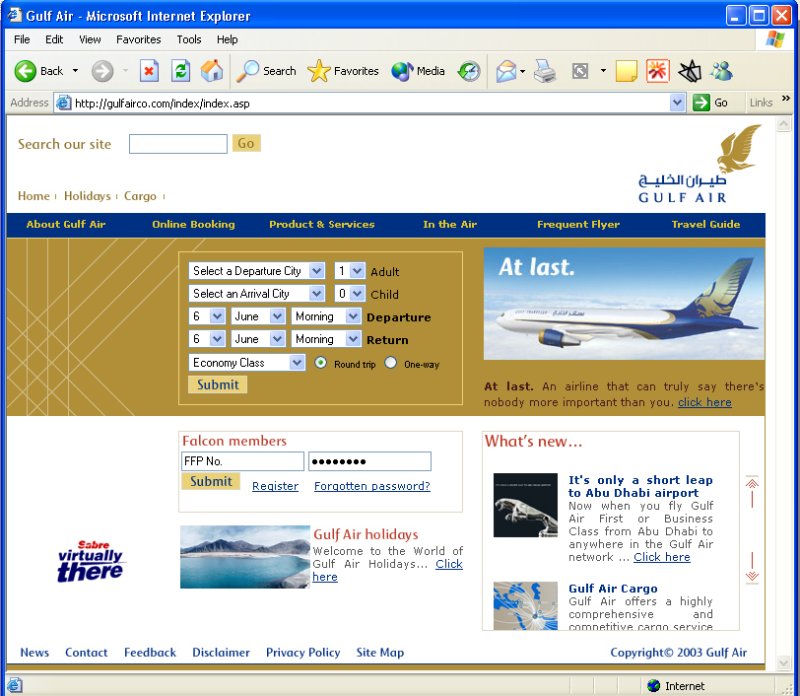Open the Site Map footer link

(380, 652)
